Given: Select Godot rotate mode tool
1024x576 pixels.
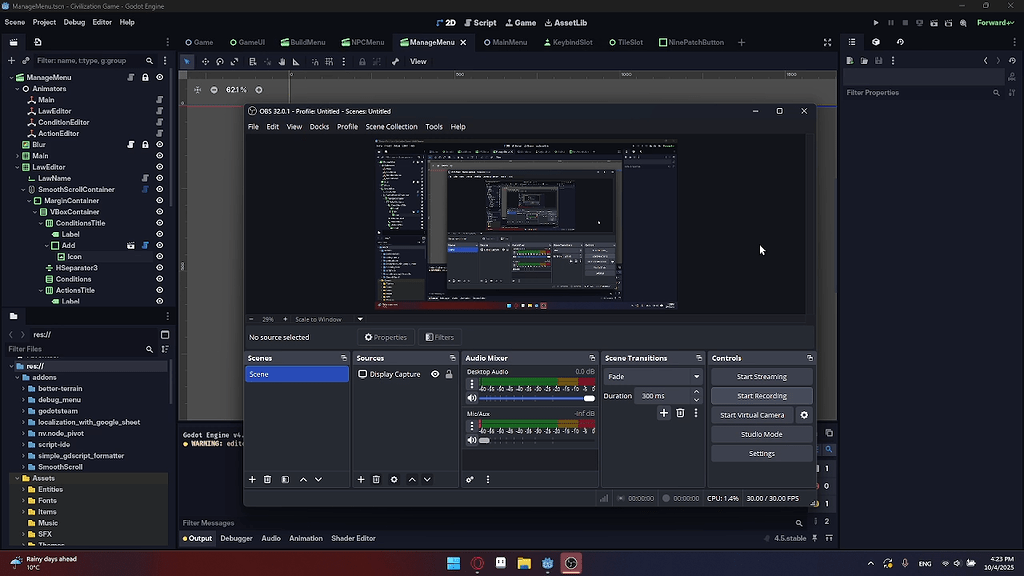Looking at the screenshot, I should [x=220, y=61].
